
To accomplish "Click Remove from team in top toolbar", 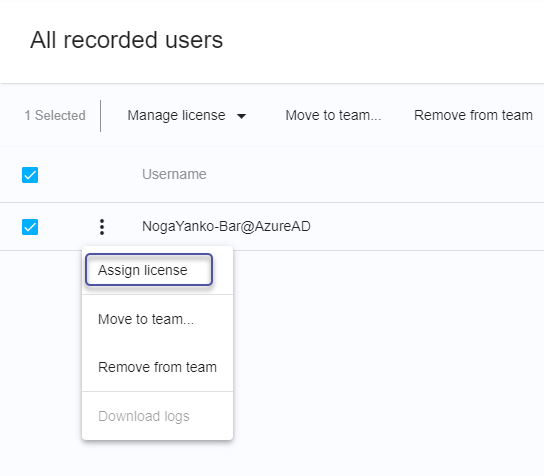I will 473,116.
